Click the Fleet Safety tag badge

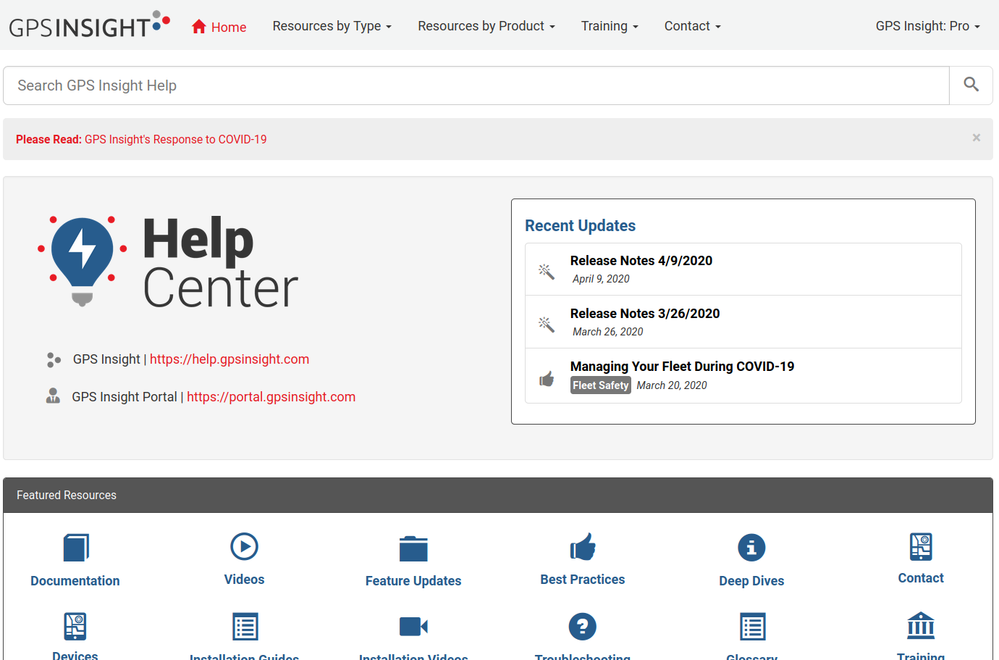[x=600, y=385]
